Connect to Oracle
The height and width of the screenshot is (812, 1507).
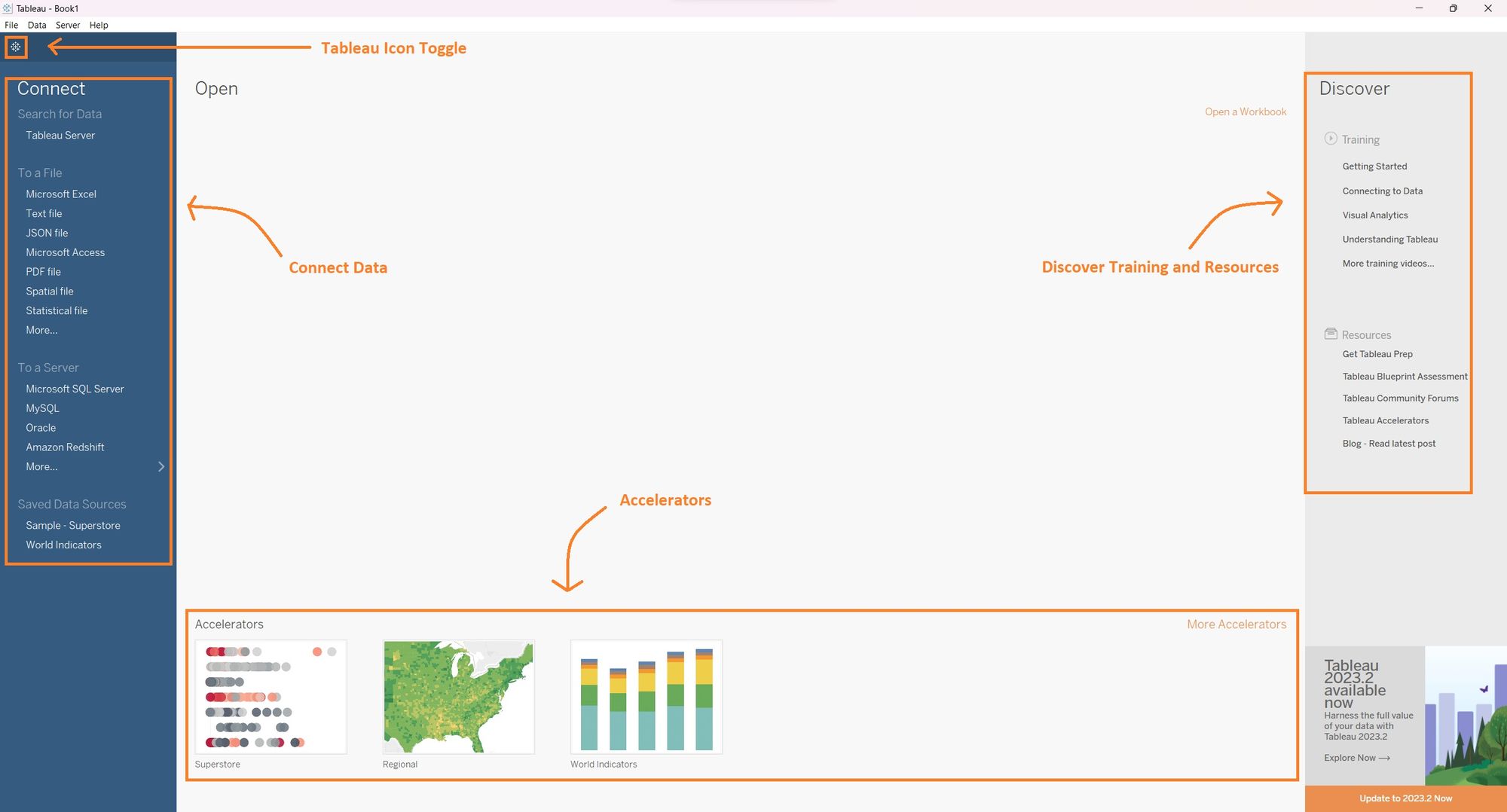(x=41, y=428)
